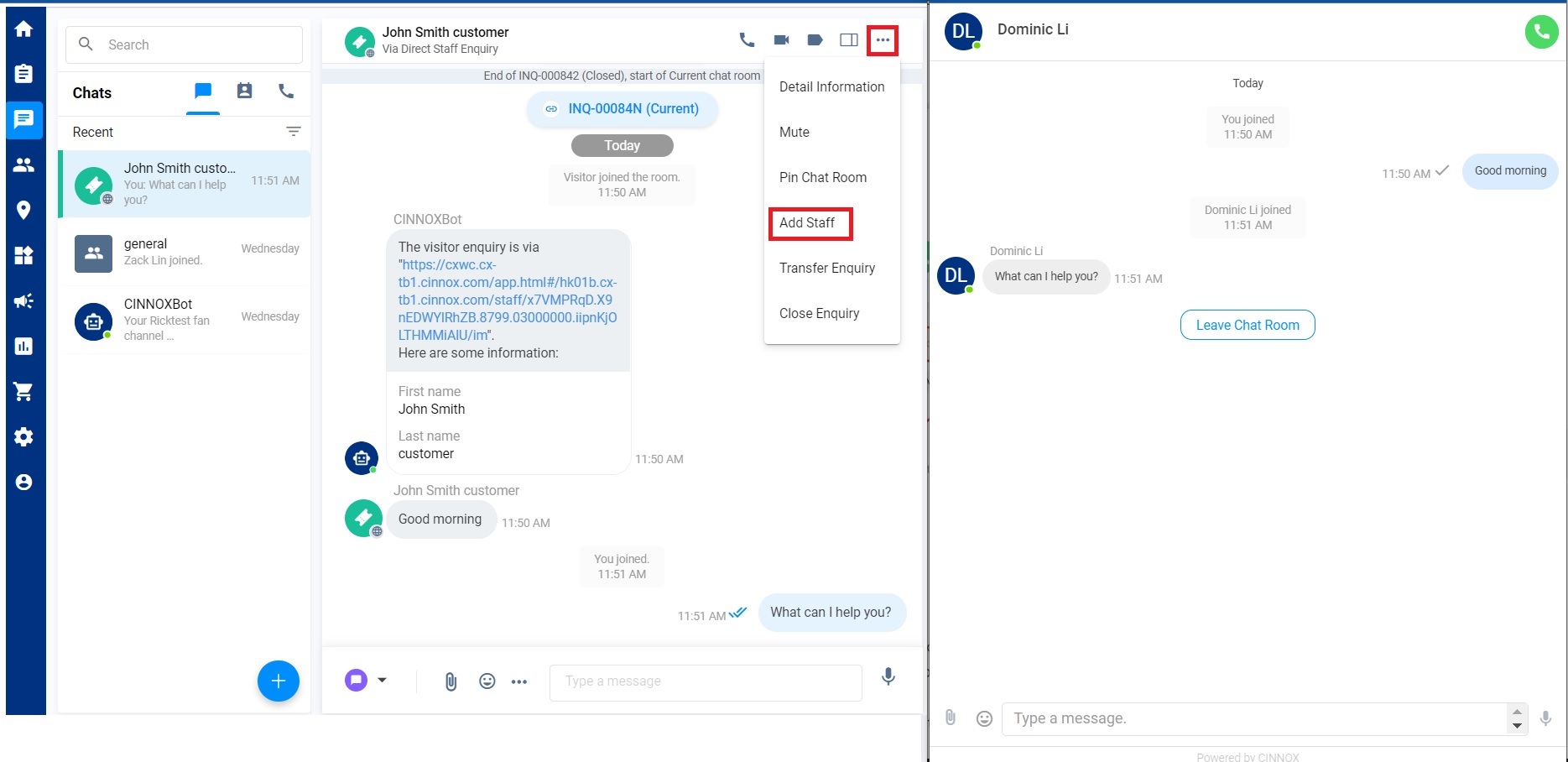
Task: Start audio call with John Smith customer
Action: click(x=747, y=39)
